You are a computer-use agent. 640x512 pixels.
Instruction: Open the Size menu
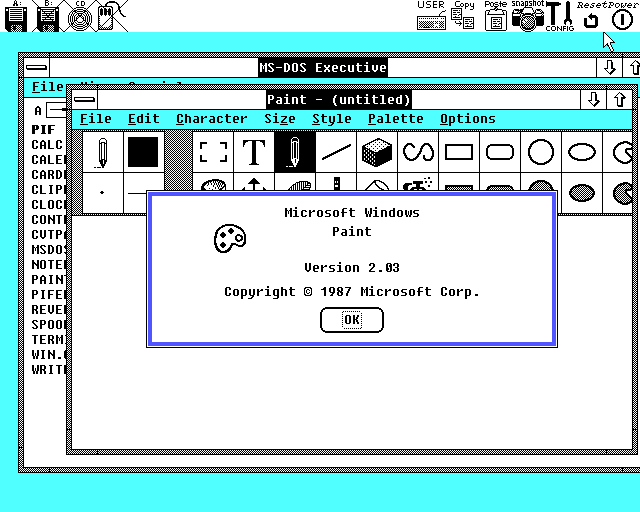(x=280, y=119)
